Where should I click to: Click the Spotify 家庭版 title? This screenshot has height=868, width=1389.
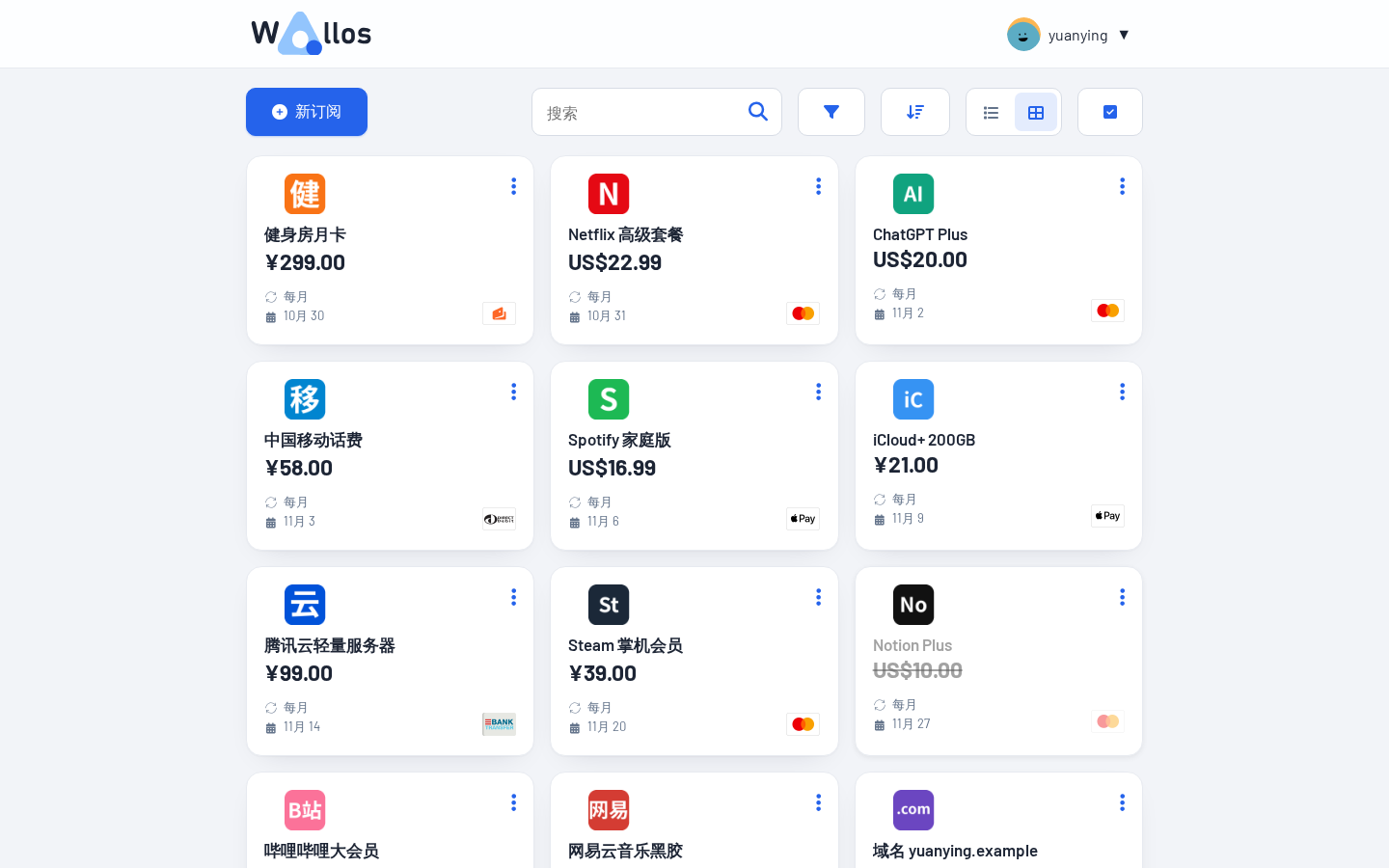(619, 440)
